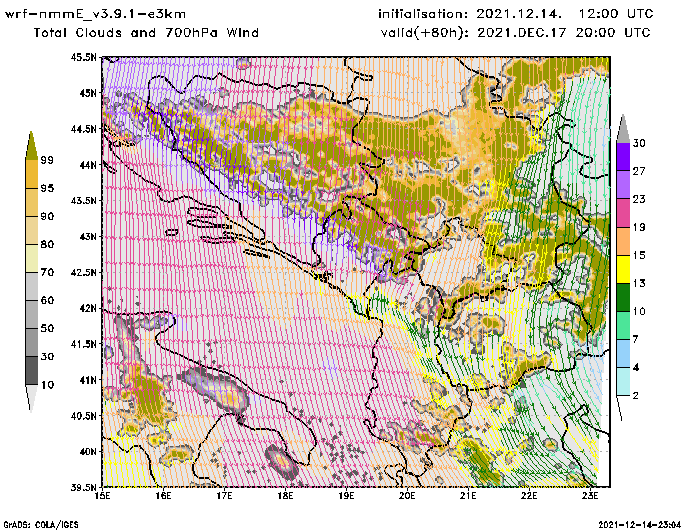Click the dark purple 27–30 wind legend swatch
Viewport: 700px width, 530px height.
tap(623, 156)
